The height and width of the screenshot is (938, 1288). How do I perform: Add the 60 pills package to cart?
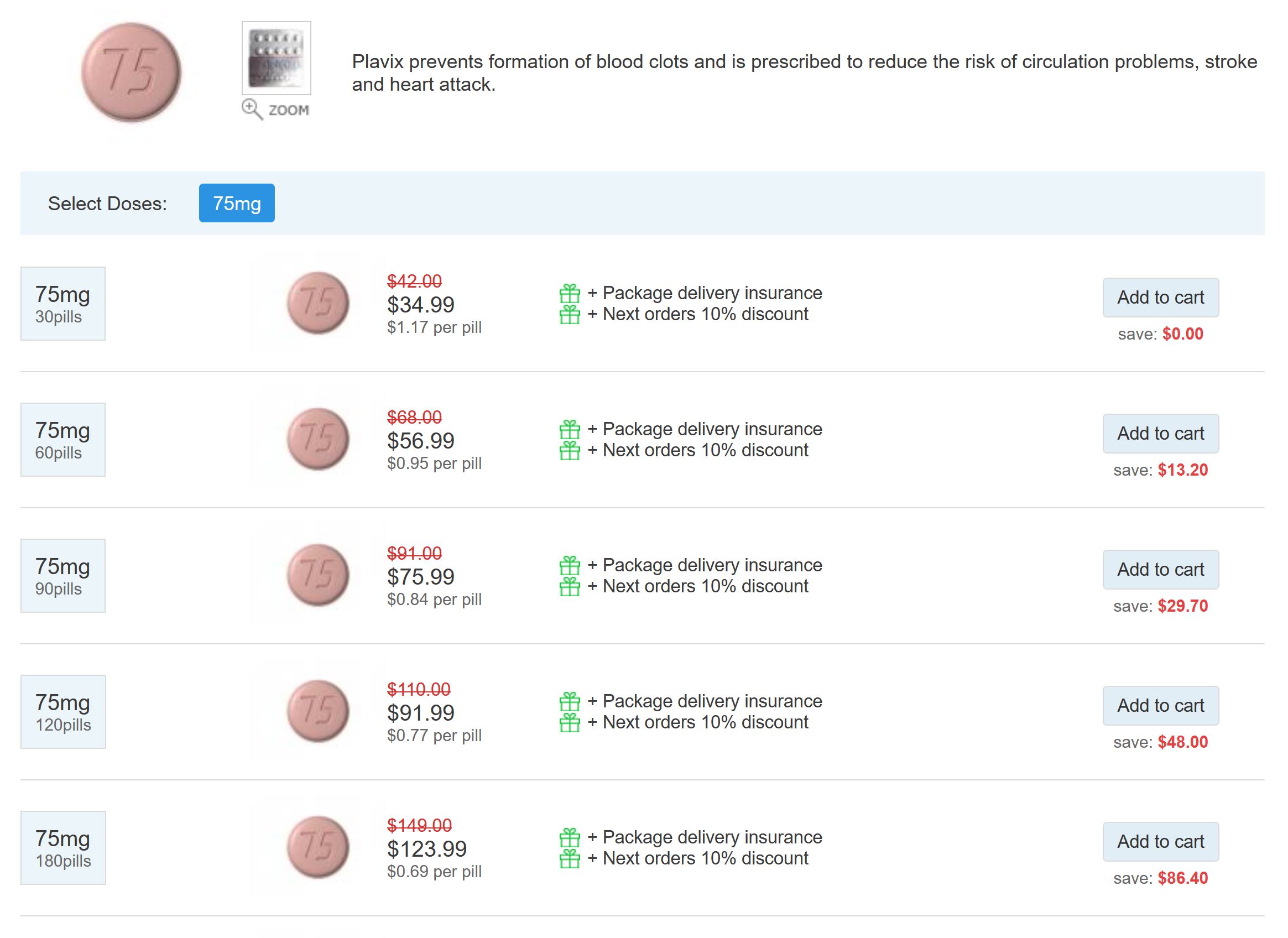click(x=1161, y=434)
